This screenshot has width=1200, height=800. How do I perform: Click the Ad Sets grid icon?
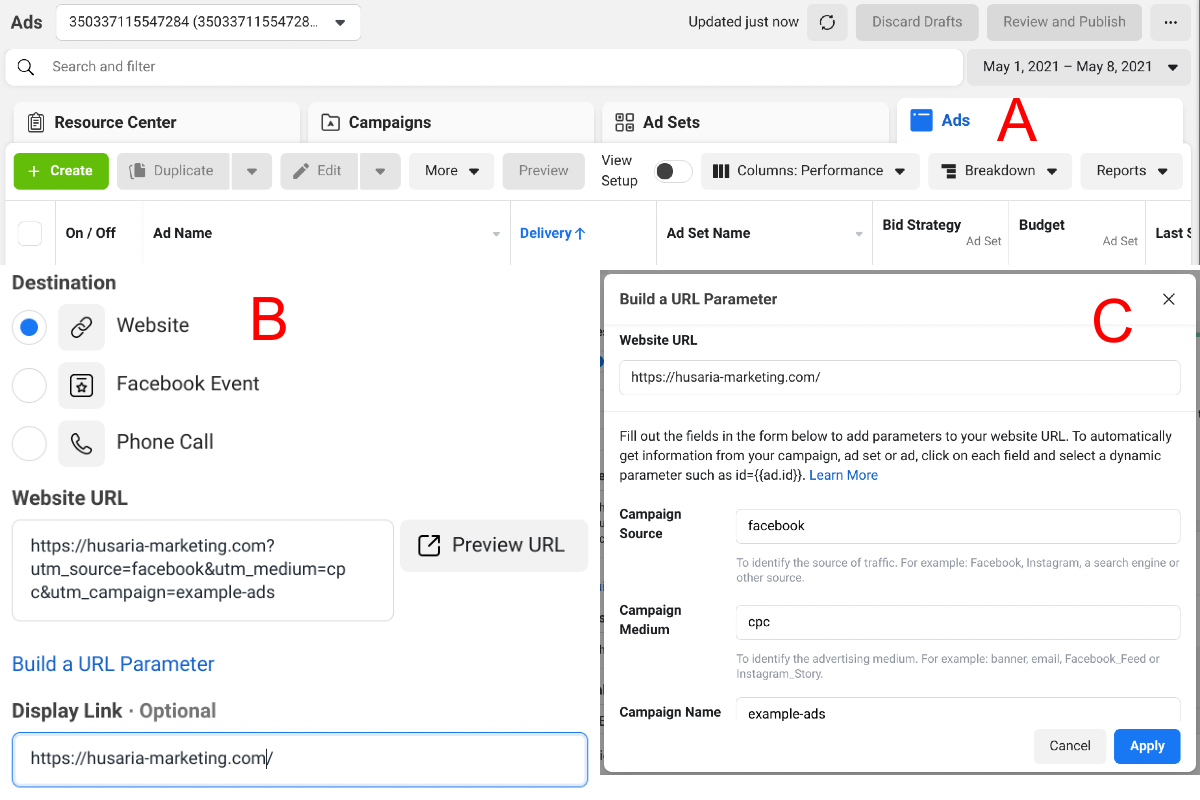tap(625, 122)
